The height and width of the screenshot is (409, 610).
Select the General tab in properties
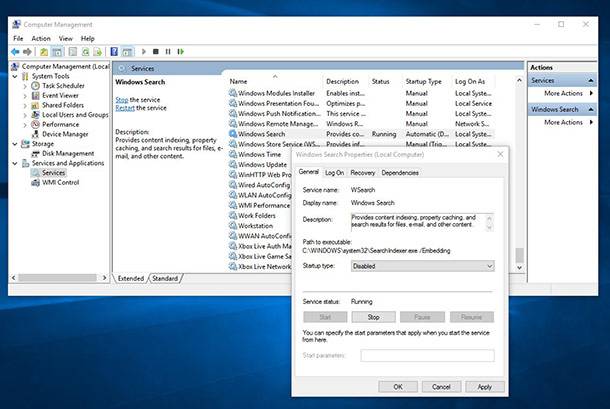coord(309,172)
